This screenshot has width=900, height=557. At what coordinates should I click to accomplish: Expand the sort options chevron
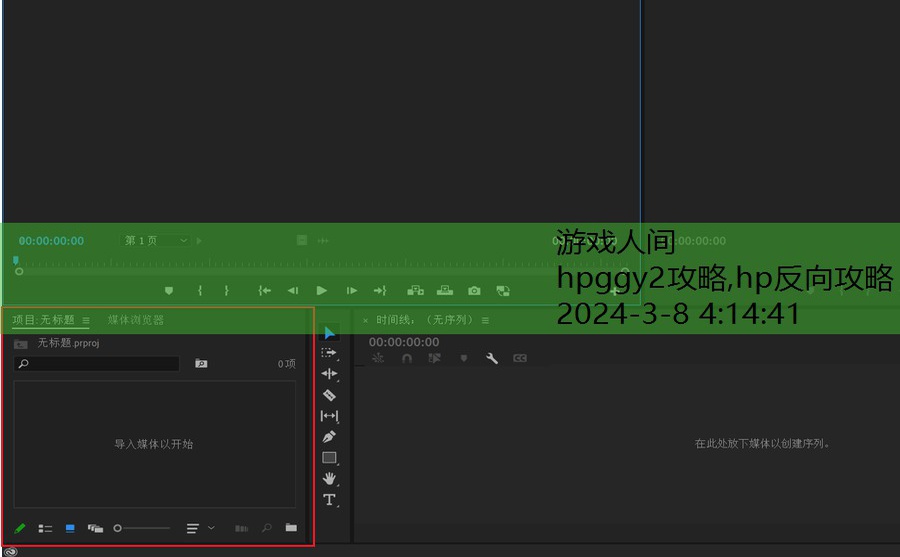(x=211, y=528)
